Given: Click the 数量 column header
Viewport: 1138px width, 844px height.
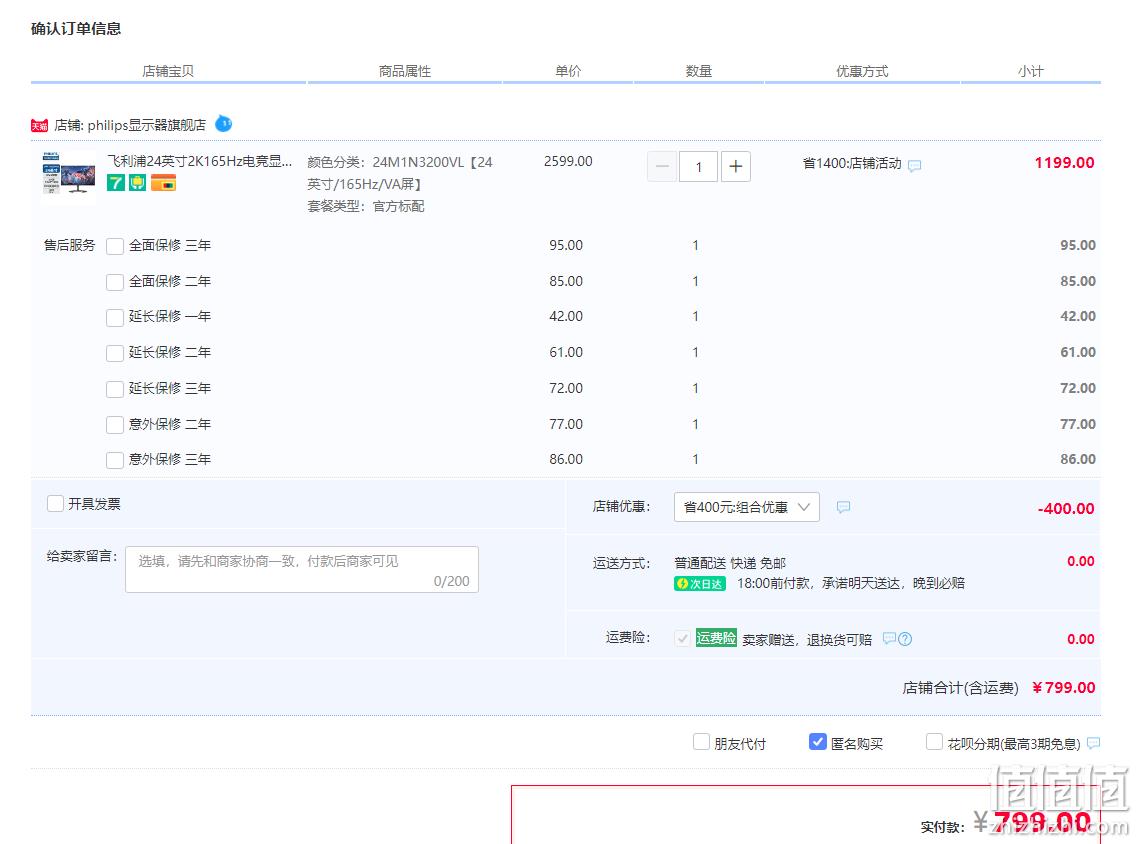Looking at the screenshot, I should pos(698,71).
